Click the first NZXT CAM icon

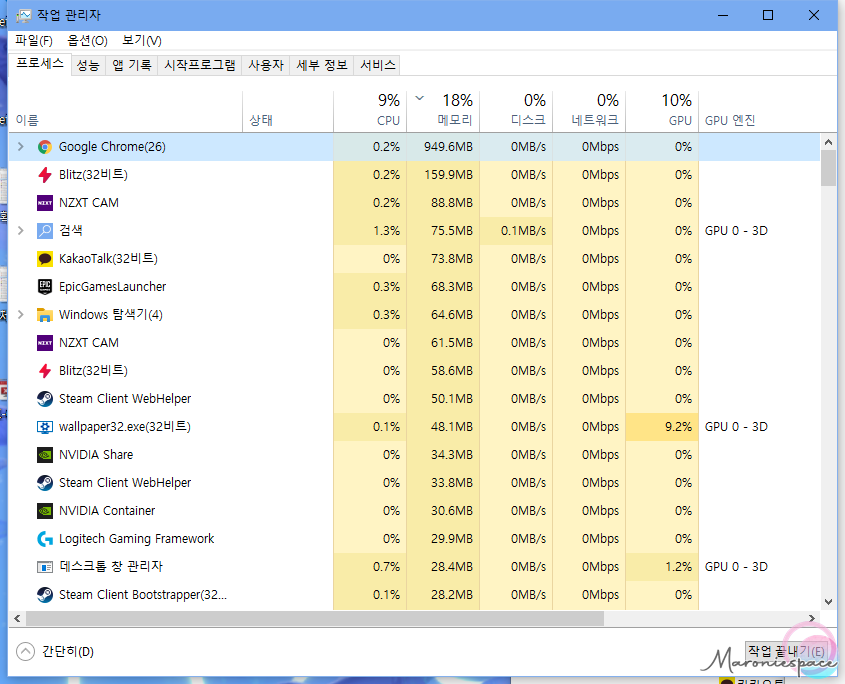point(45,203)
